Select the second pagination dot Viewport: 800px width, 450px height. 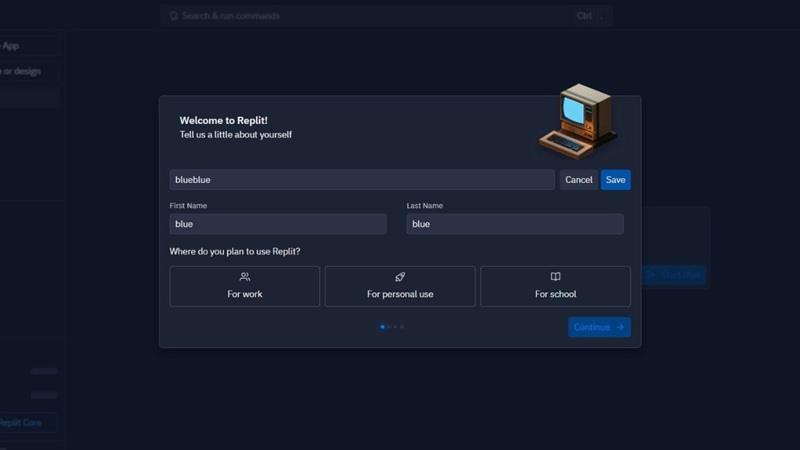[x=389, y=327]
